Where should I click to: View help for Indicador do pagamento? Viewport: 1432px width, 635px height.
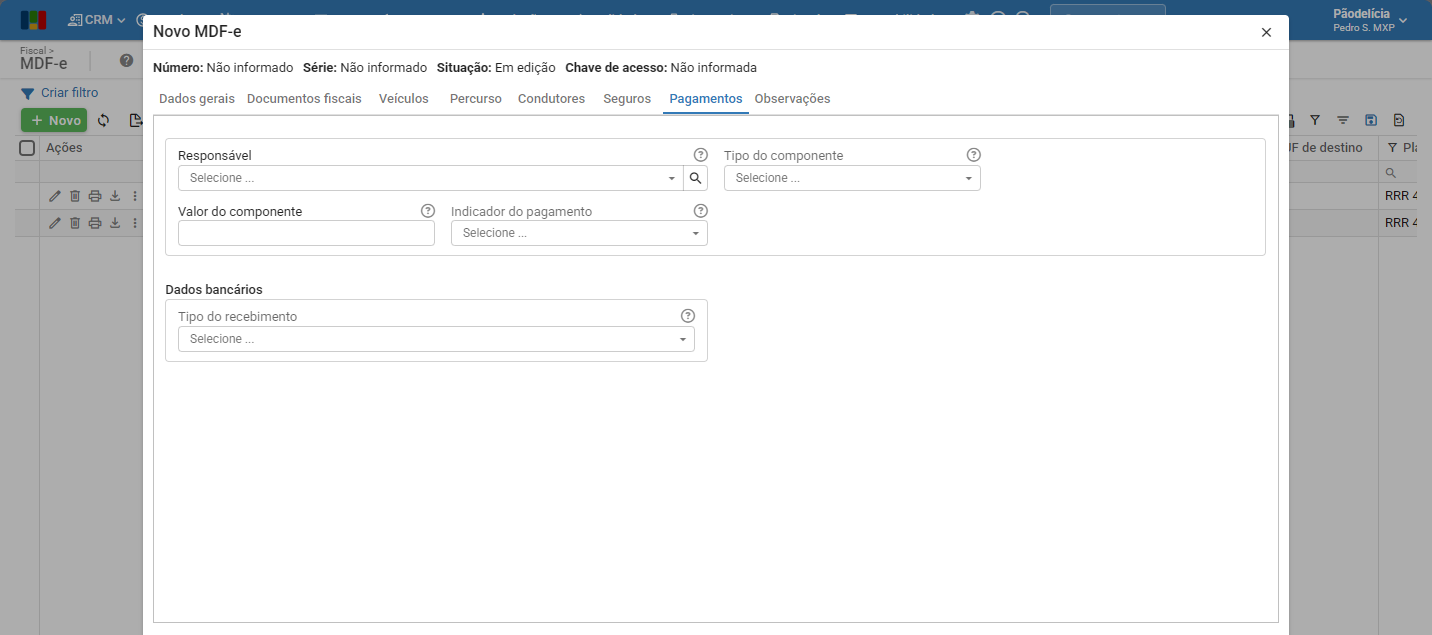(x=700, y=211)
